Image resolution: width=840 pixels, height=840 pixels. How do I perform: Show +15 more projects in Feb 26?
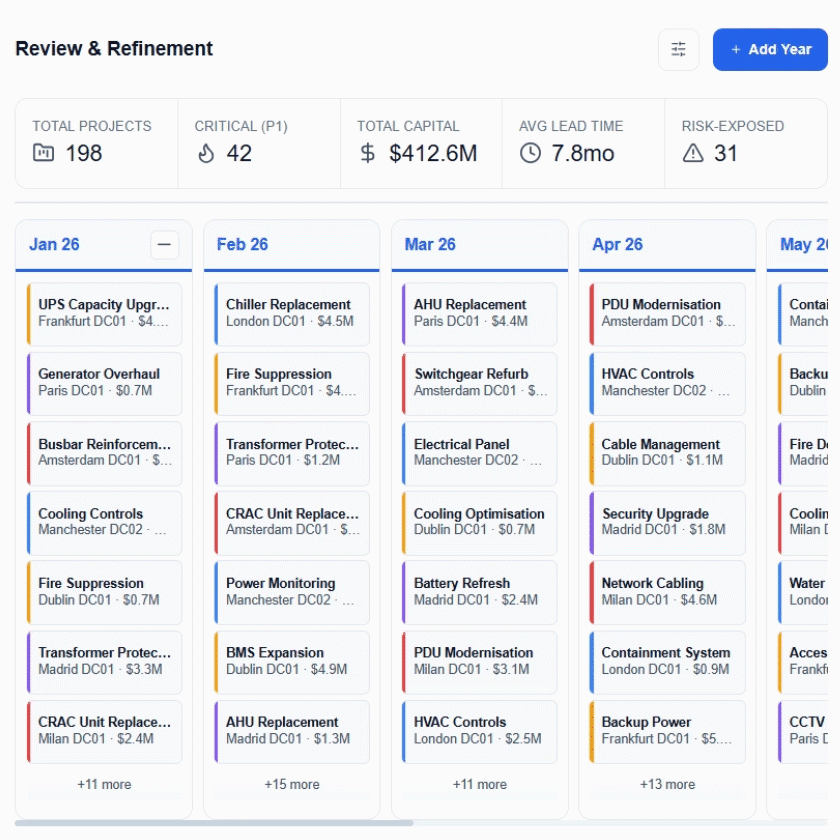[x=292, y=784]
